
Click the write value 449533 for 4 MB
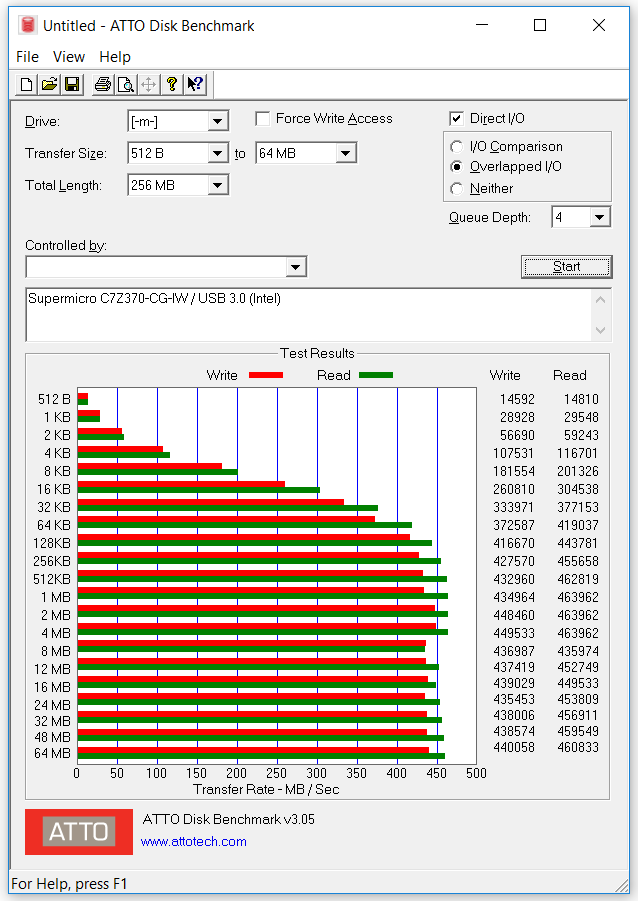(514, 633)
